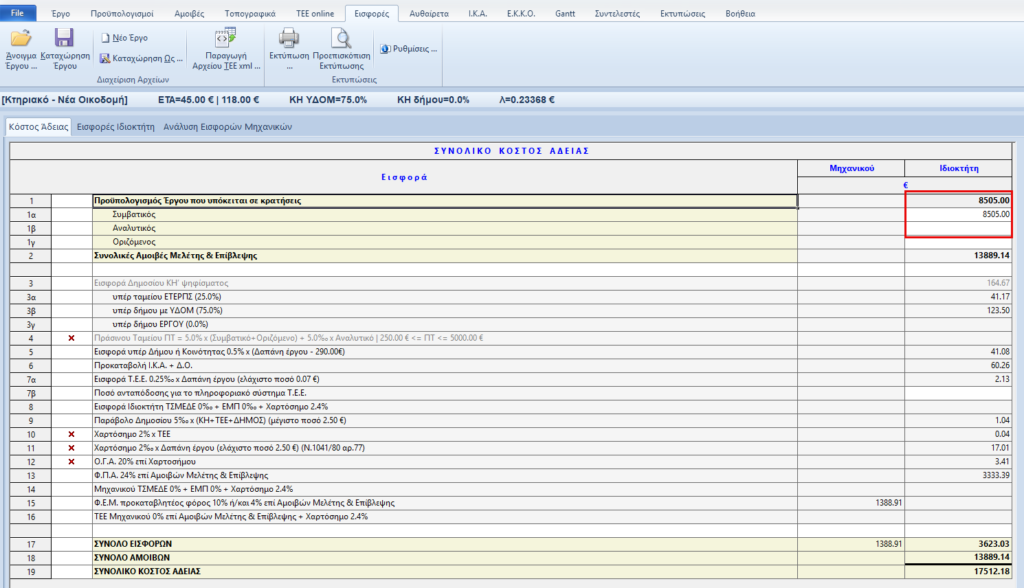The width and height of the screenshot is (1024, 588).
Task: Open the Εισφορές Ιδιοκτήτη tab
Action: [115, 127]
